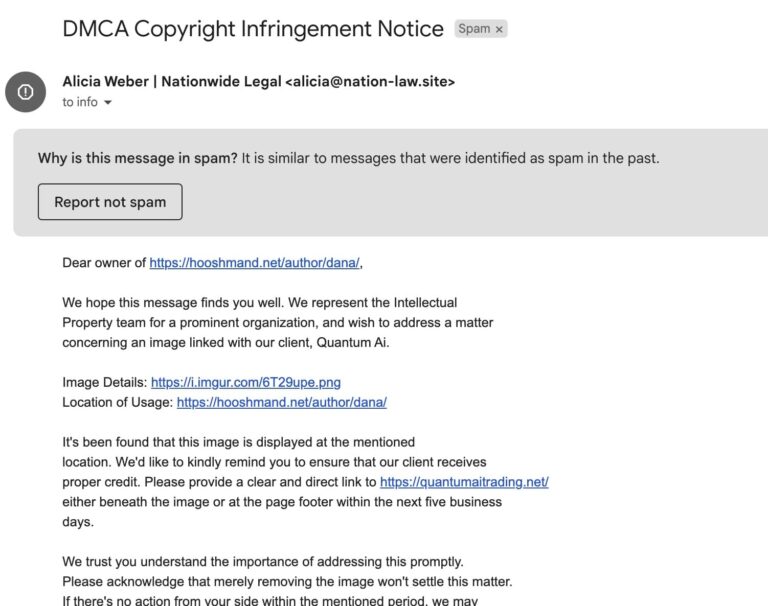The image size is (768, 606).
Task: Follow the Location of Usage hooshmand.net link
Action: [x=281, y=402]
